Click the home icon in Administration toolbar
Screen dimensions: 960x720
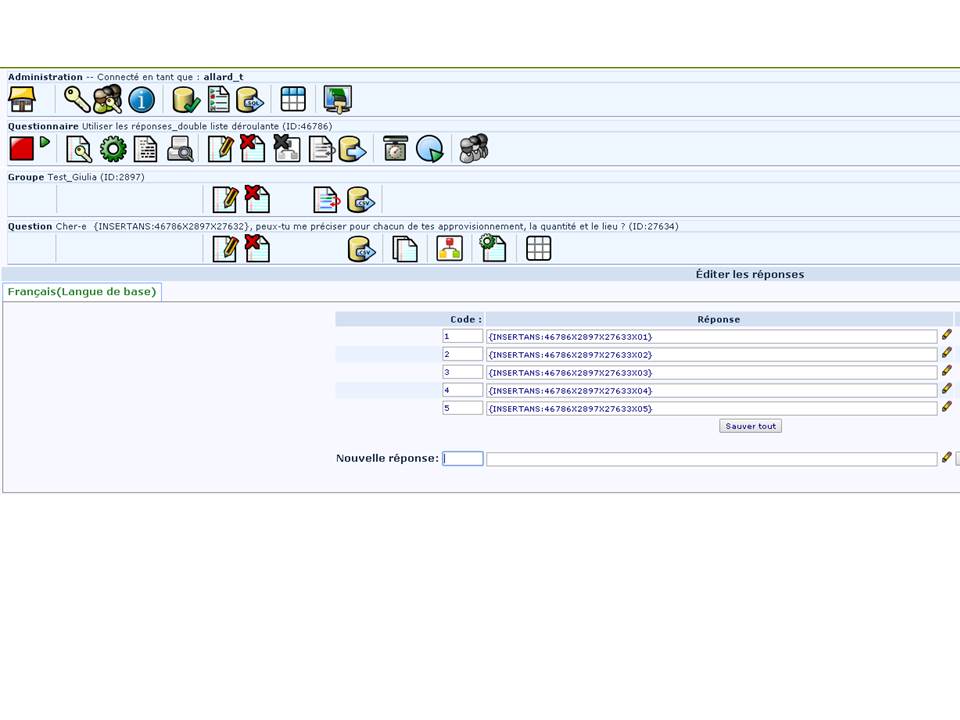(x=22, y=99)
